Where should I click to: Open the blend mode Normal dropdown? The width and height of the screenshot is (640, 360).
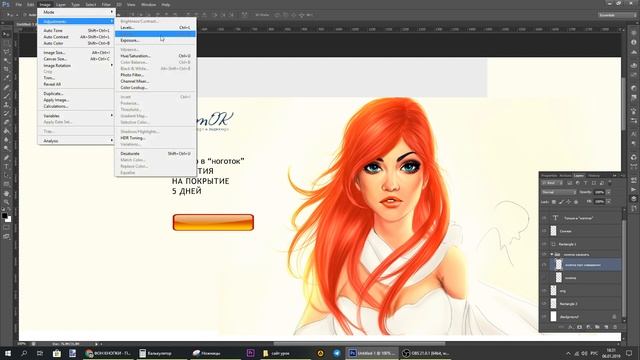tap(558, 192)
